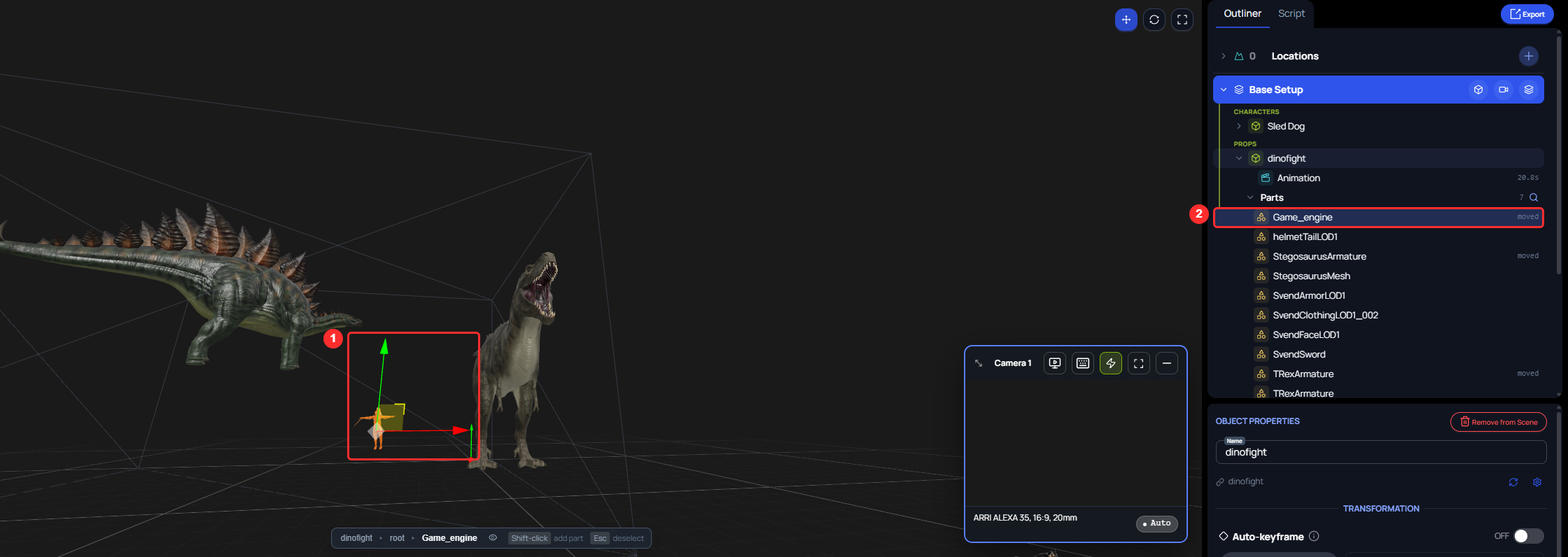The image size is (1568, 557).
Task: Click the info icon beside Auto-keyframe
Action: click(x=1314, y=537)
